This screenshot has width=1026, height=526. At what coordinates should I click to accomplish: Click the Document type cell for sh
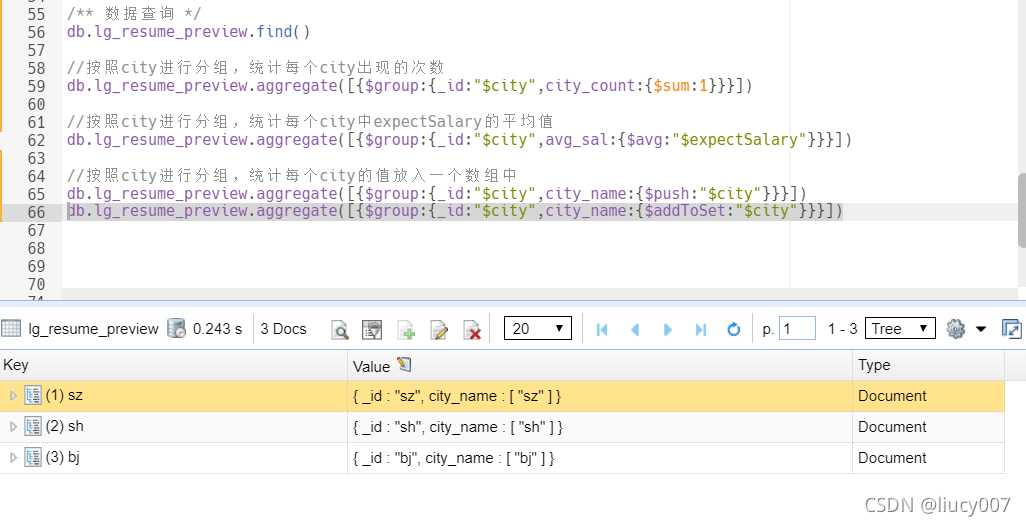point(928,427)
